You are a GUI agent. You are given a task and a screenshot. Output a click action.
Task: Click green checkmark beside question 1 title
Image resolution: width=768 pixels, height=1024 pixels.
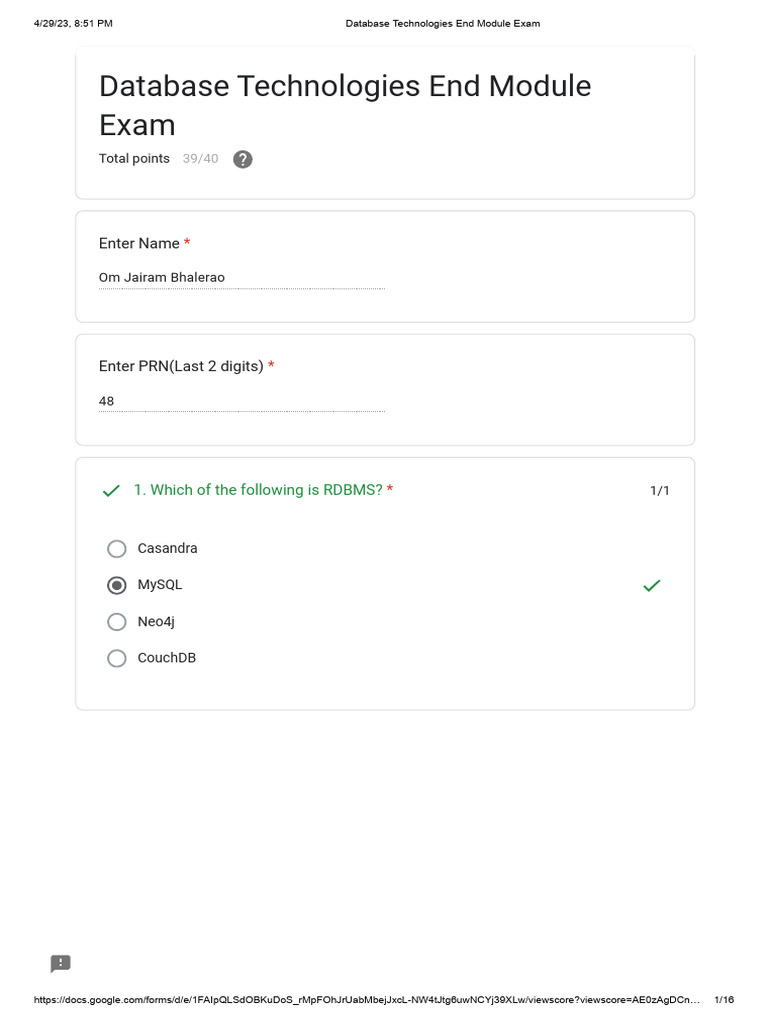point(111,490)
